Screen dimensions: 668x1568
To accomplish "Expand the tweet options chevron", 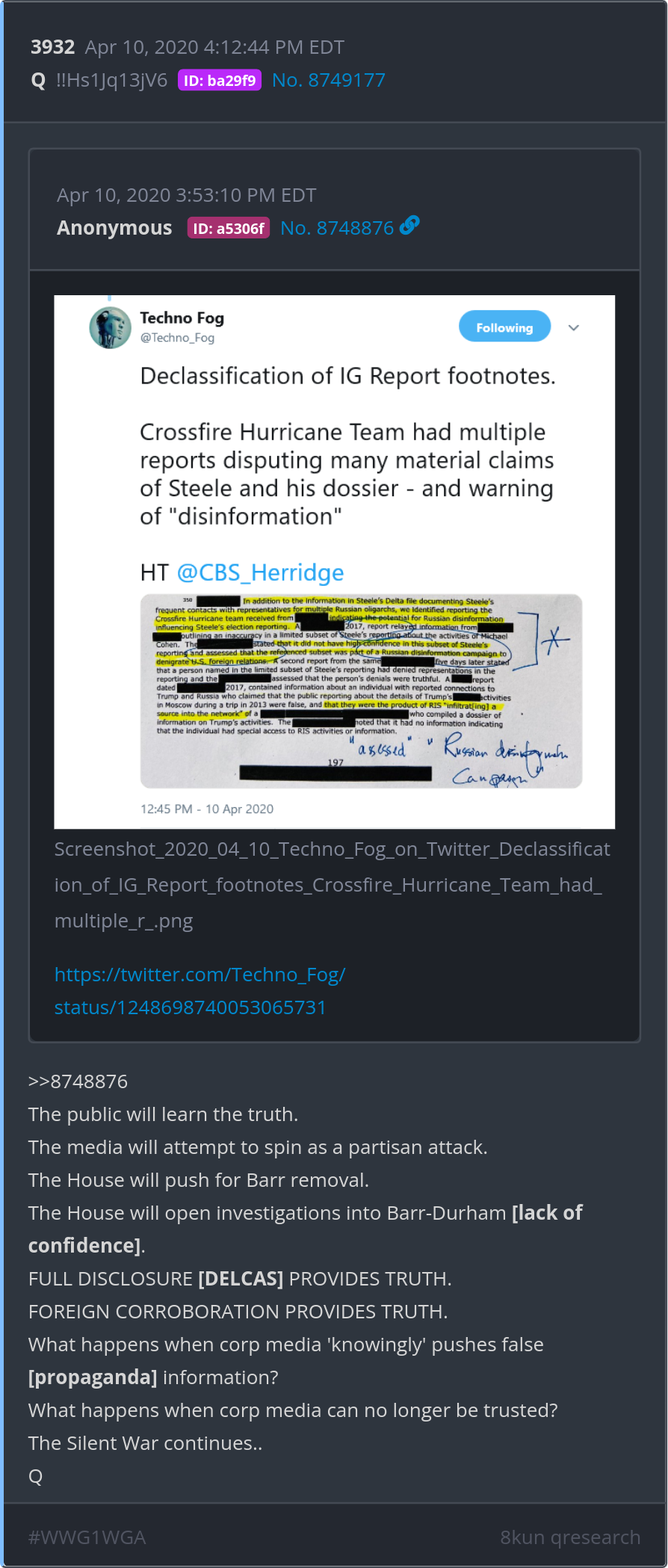I will [574, 327].
